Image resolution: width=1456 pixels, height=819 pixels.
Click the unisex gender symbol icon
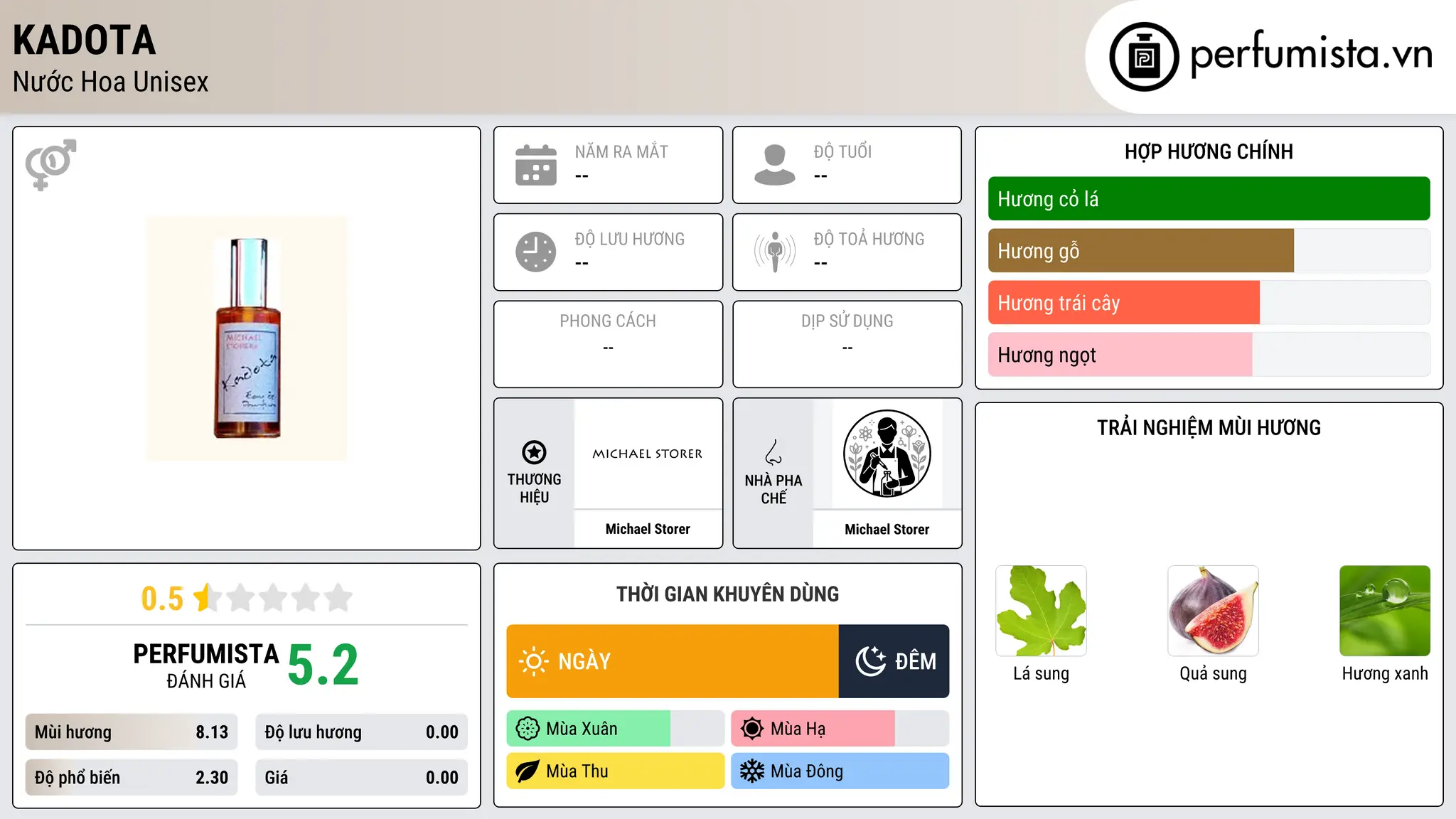coord(50,164)
